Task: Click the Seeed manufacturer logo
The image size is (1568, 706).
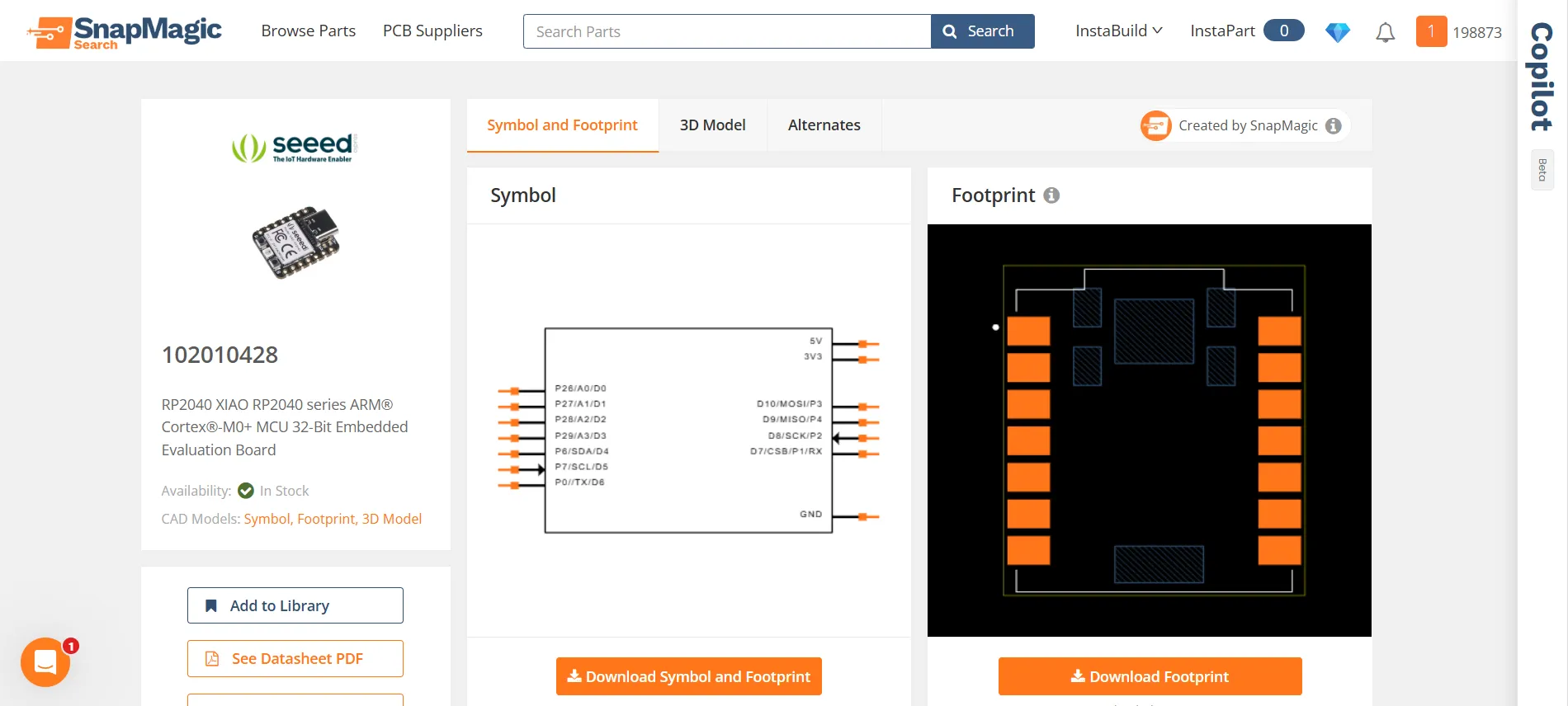Action: 295,147
